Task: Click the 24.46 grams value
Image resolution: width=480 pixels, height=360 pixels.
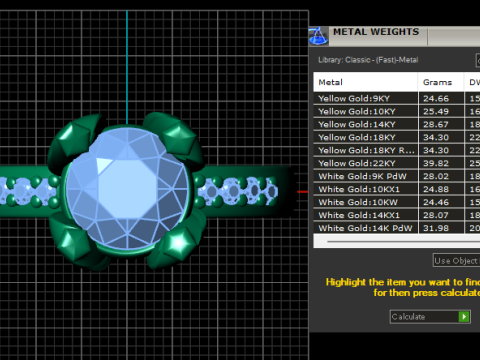Action: pyautogui.click(x=436, y=203)
